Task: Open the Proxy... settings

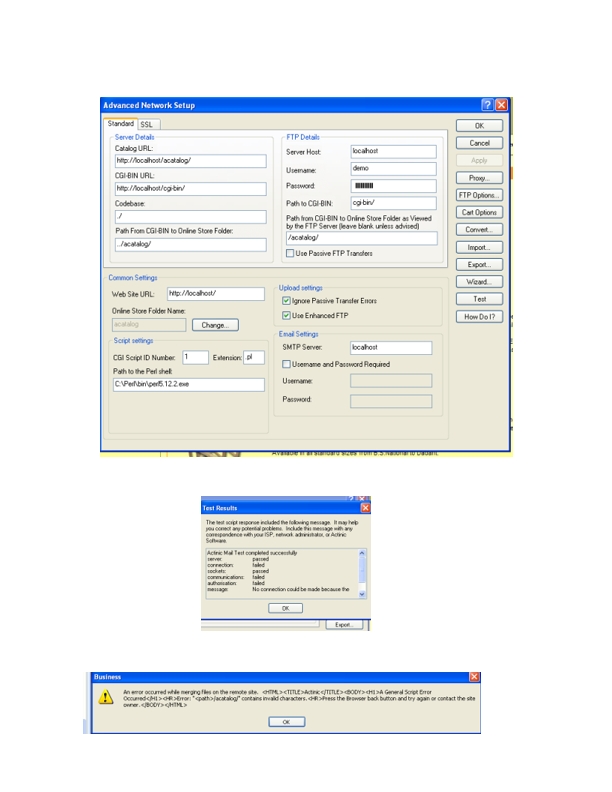Action: (x=480, y=177)
